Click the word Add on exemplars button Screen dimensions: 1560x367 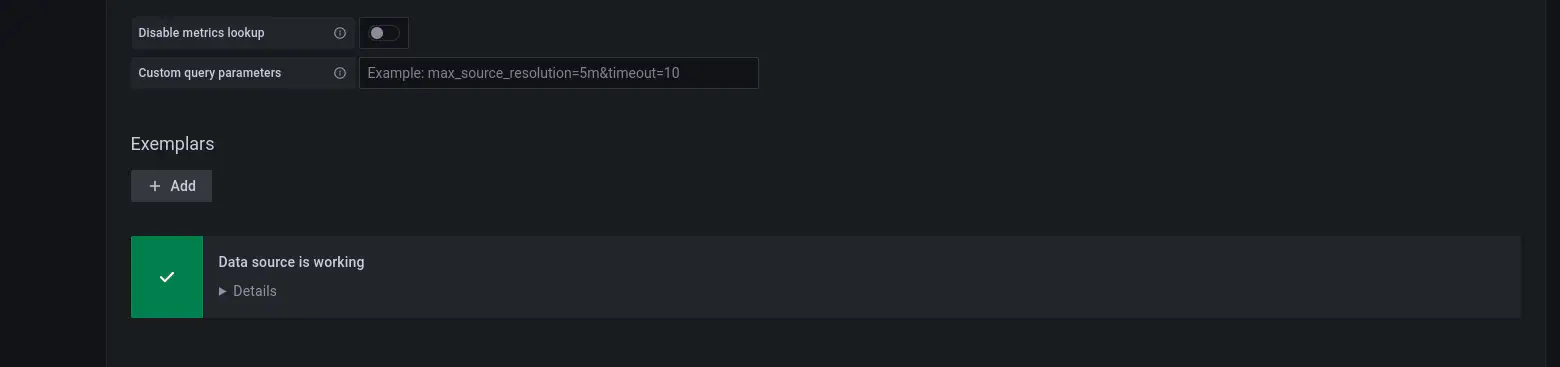pyautogui.click(x=183, y=186)
